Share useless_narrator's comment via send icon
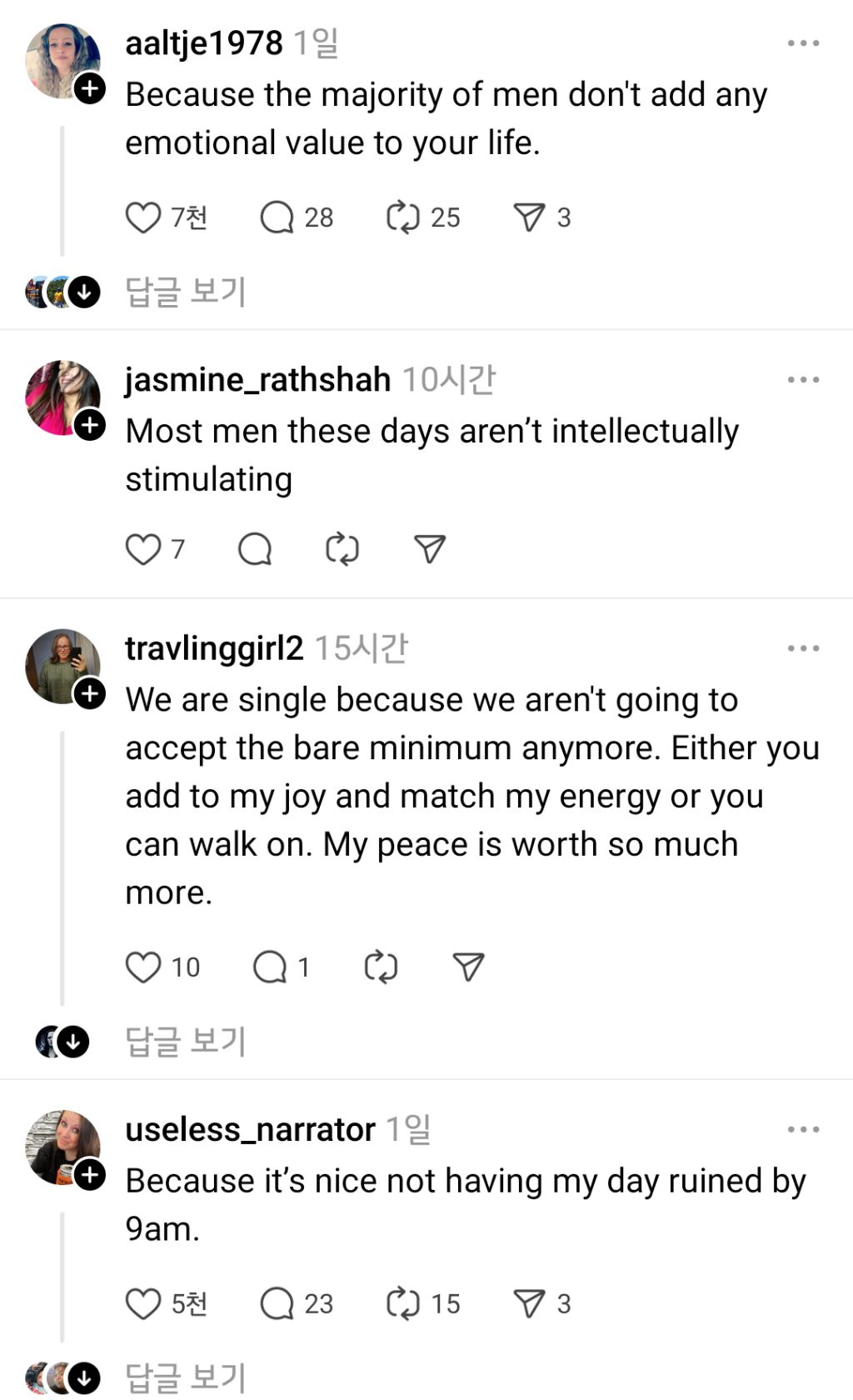853x1400 pixels. tap(529, 1303)
